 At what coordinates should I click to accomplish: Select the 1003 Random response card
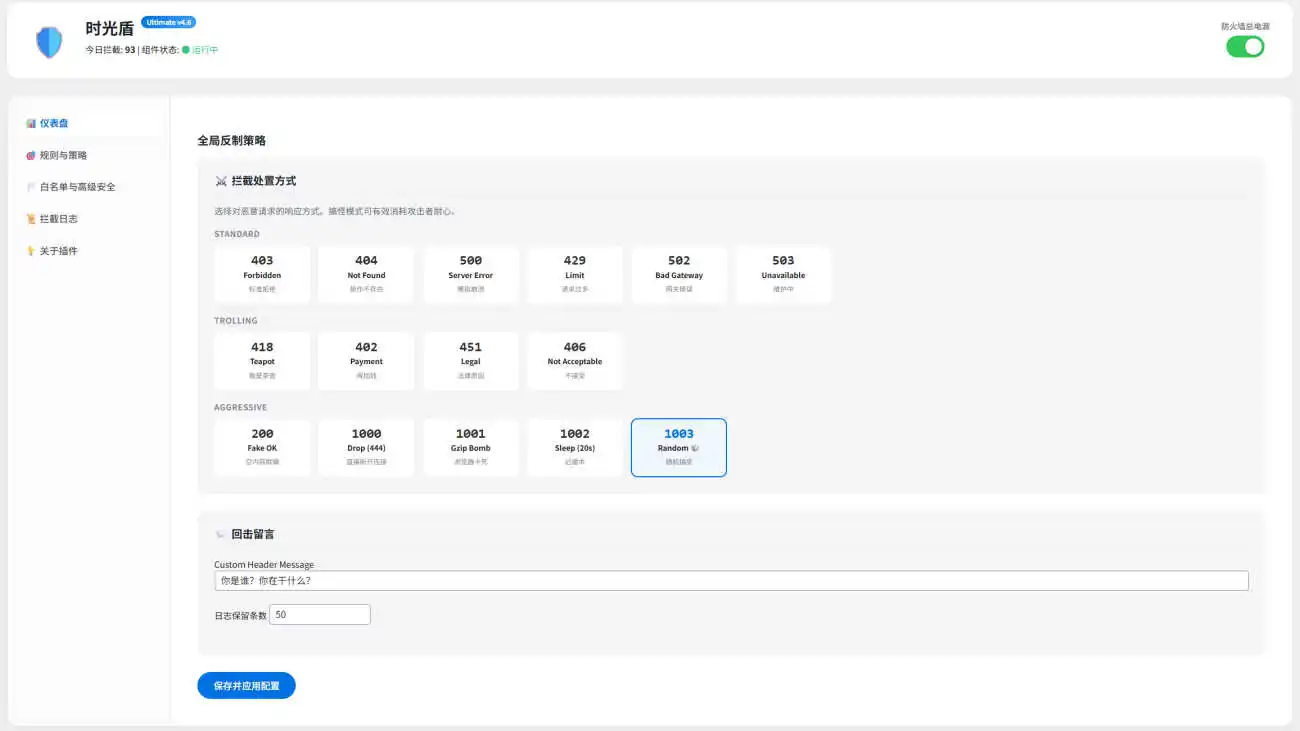click(x=679, y=447)
